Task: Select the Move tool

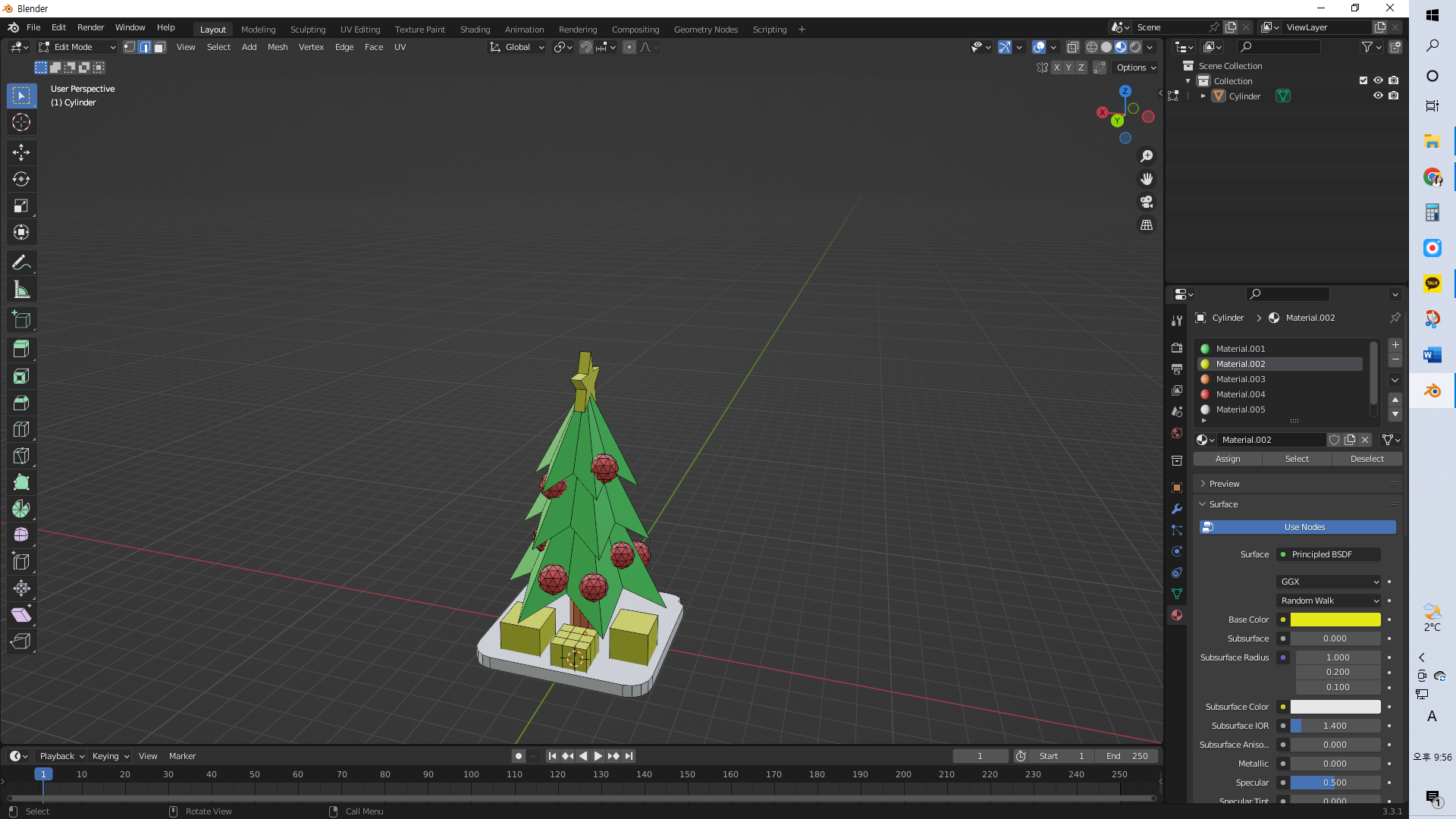Action: (21, 152)
